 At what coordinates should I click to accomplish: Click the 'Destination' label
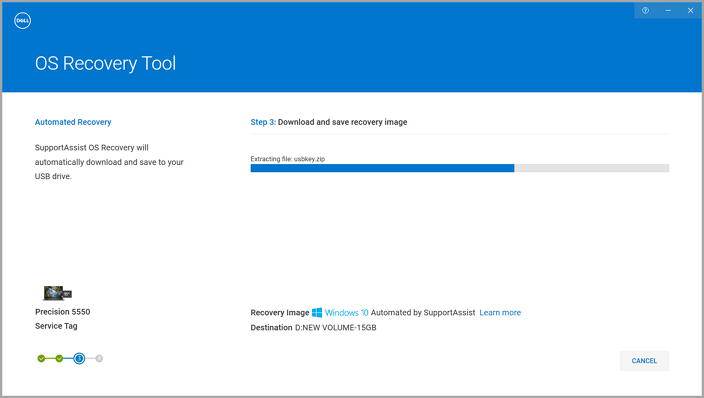coord(271,327)
